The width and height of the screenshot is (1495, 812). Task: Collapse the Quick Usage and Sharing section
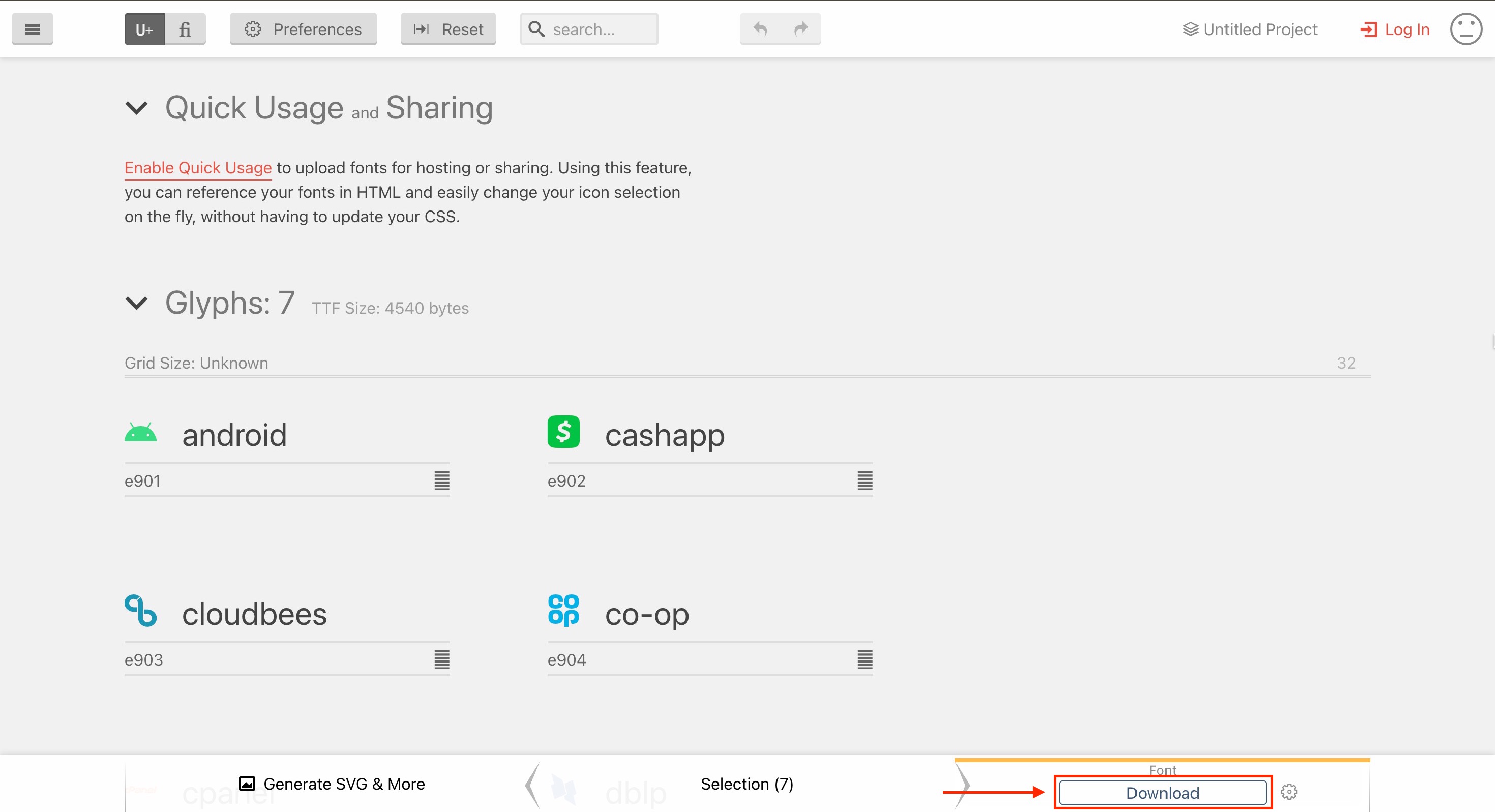tap(136, 108)
